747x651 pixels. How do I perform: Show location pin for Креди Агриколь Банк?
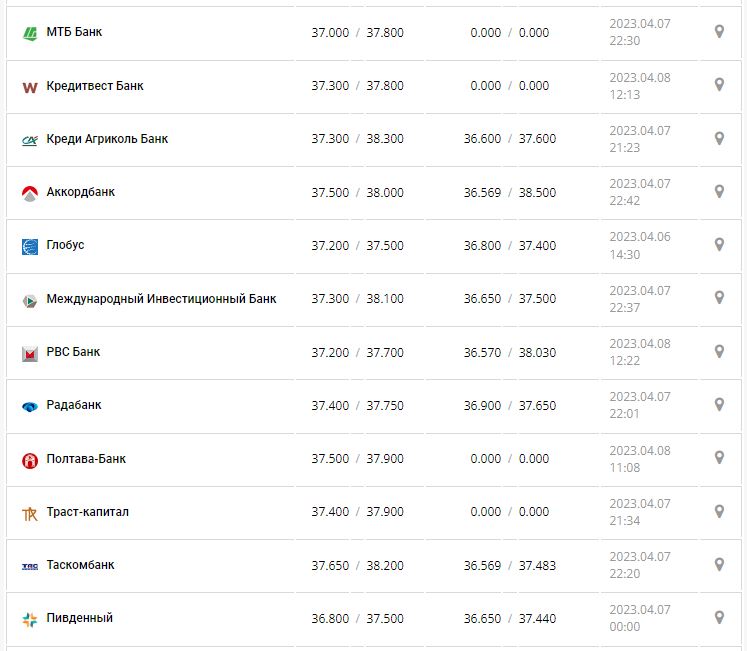(x=718, y=138)
